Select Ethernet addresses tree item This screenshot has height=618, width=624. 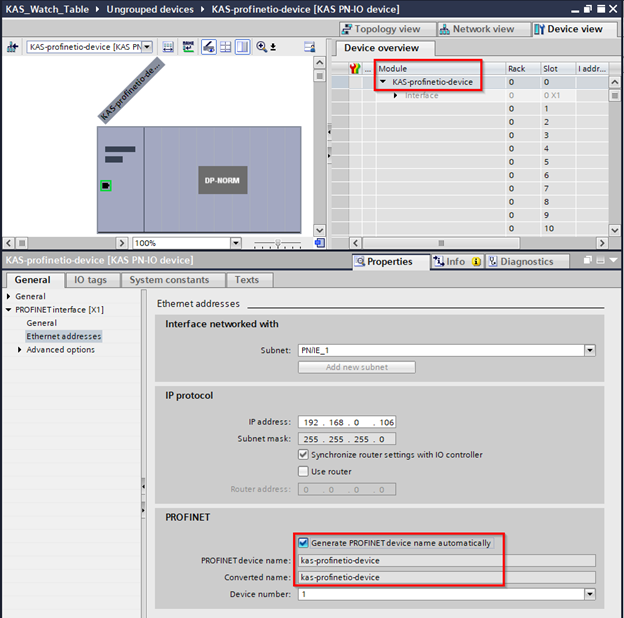[x=64, y=336]
